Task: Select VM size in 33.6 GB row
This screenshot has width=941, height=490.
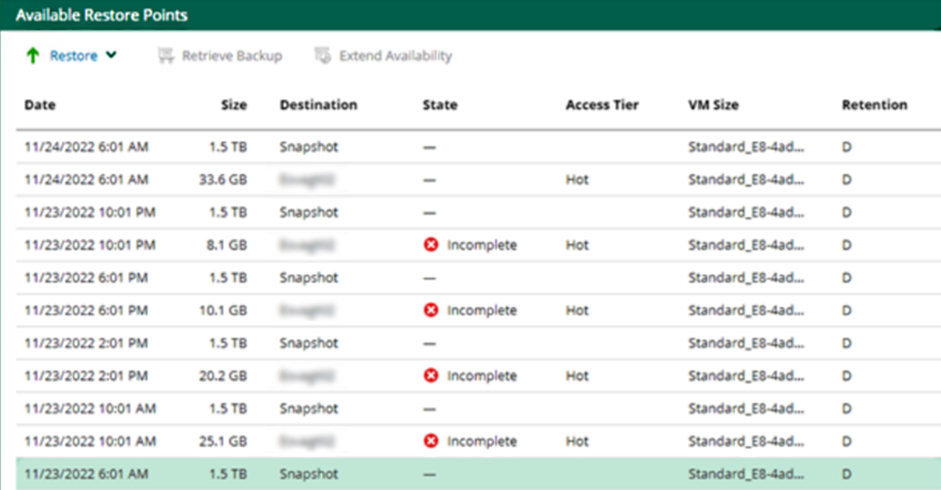Action: (x=746, y=180)
